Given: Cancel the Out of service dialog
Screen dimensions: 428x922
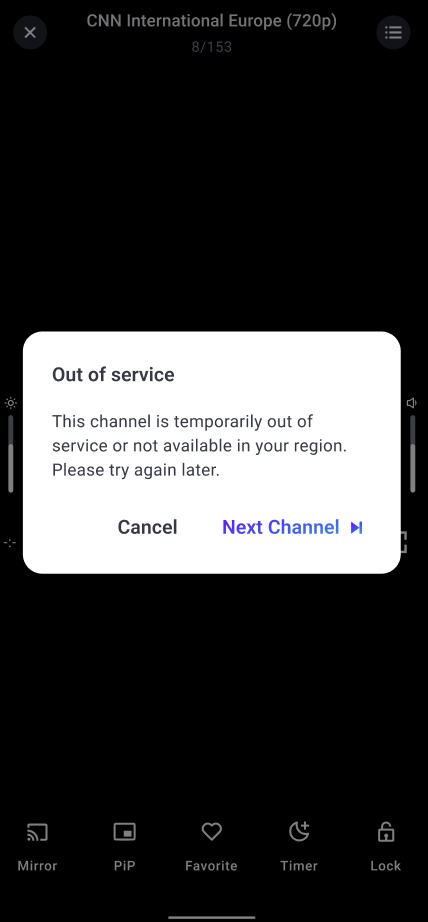Looking at the screenshot, I should pos(148,527).
